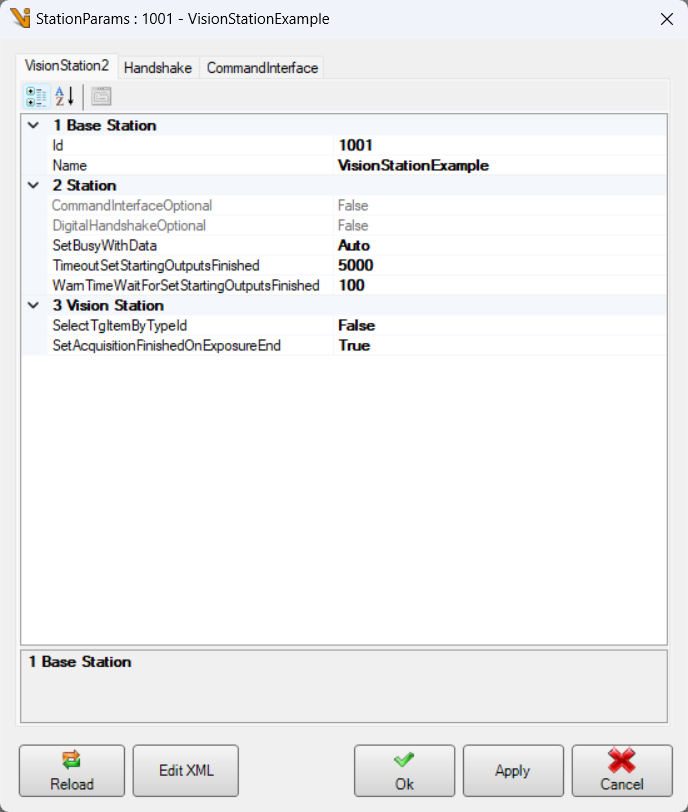Viewport: 688px width, 812px height.
Task: Select the Id property row label
Action: [x=58, y=146]
